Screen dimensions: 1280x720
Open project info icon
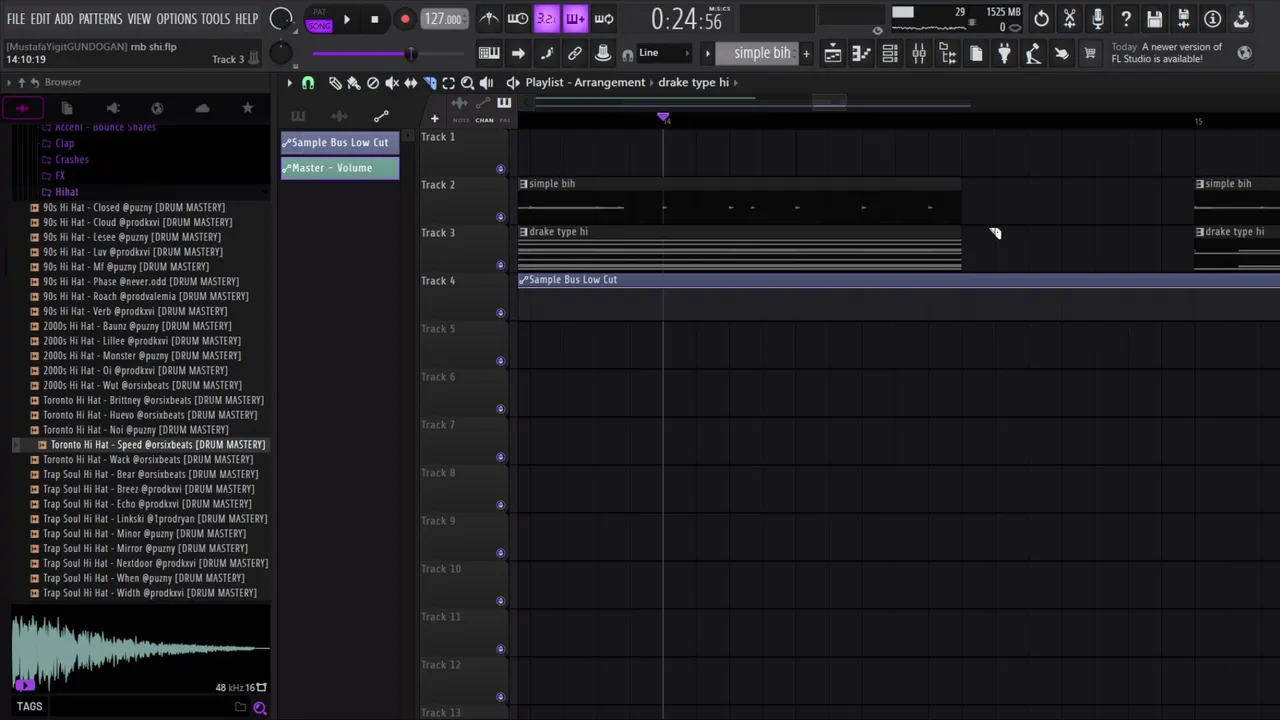pos(1212,19)
